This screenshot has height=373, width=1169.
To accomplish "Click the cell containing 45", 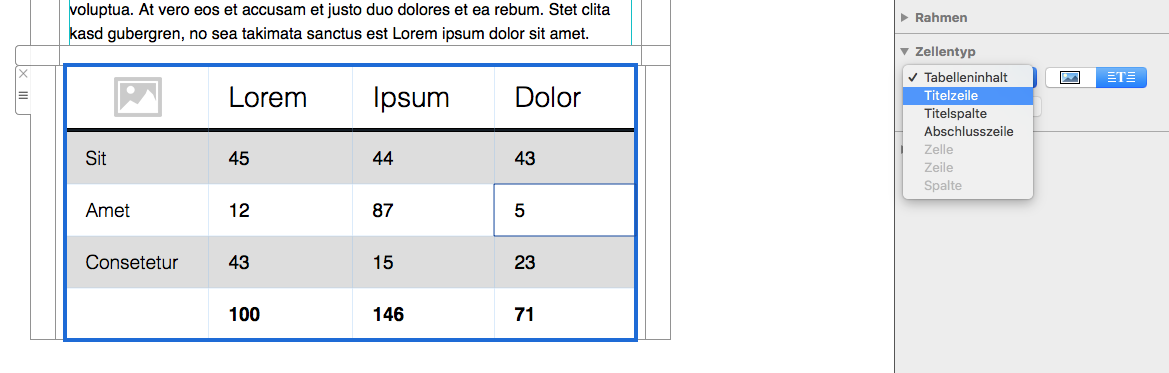I will coord(280,158).
